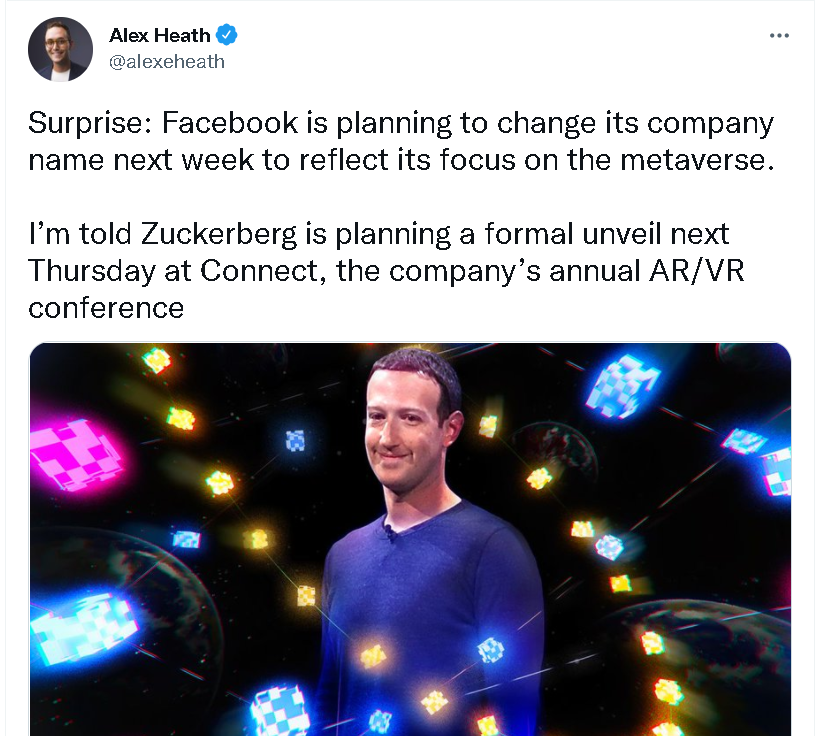Click the word "conference" in the tweet
Image resolution: width=824 pixels, height=736 pixels.
[x=106, y=307]
